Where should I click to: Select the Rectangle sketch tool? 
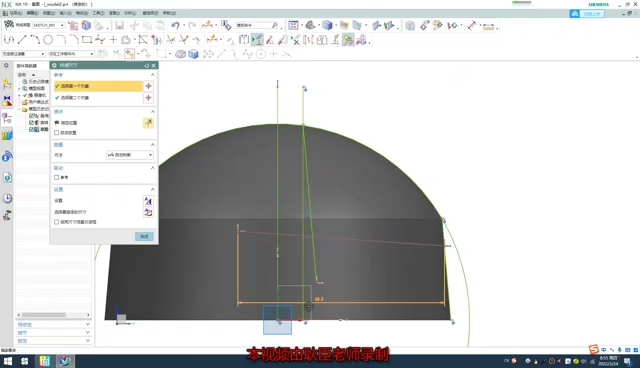(x=87, y=40)
